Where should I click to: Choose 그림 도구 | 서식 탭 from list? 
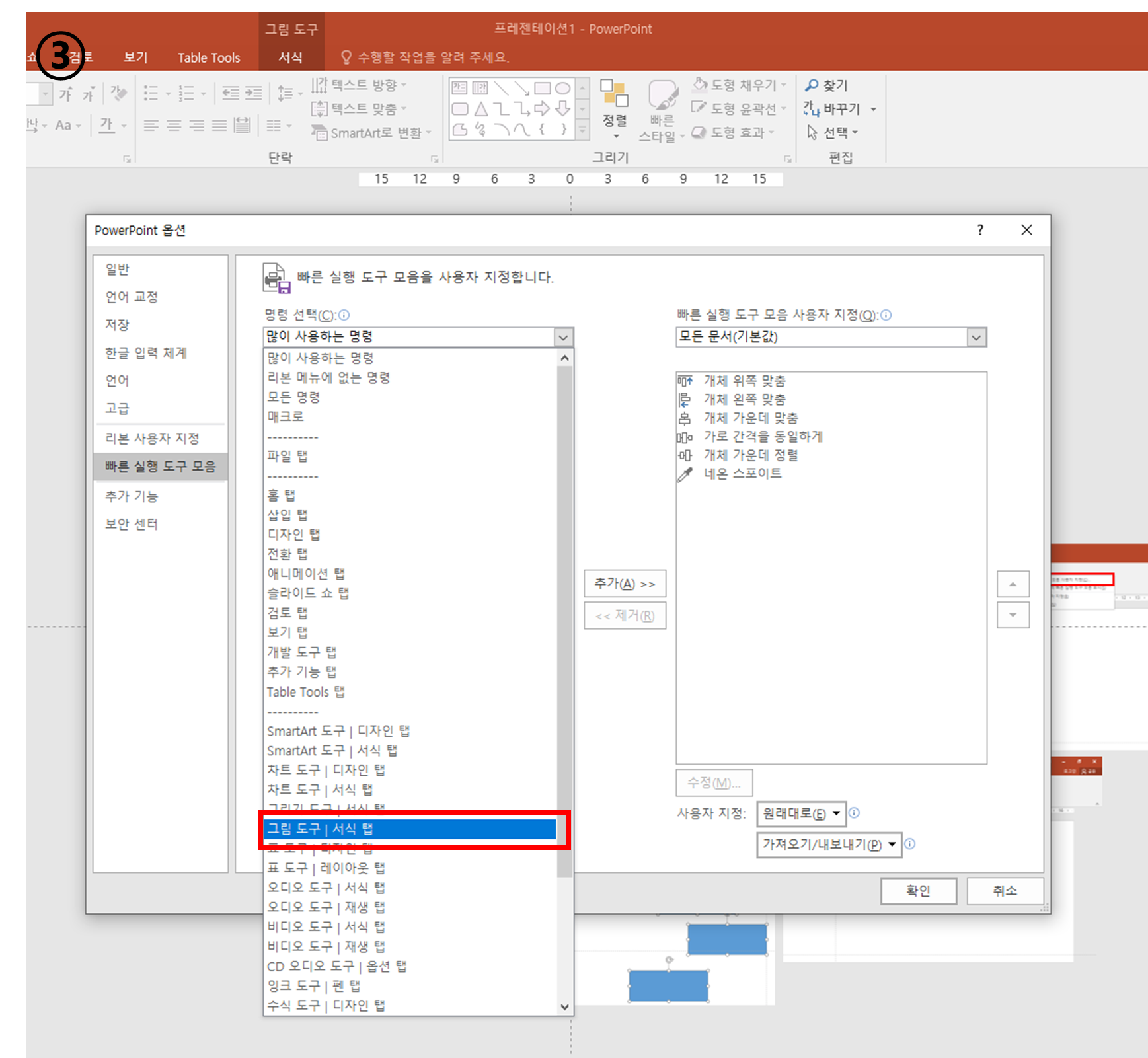click(x=410, y=829)
